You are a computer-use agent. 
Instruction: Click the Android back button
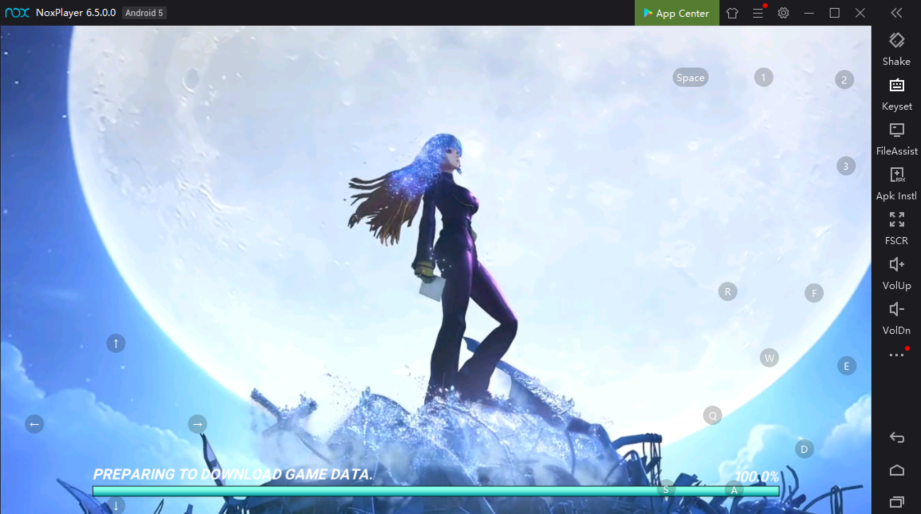point(896,438)
